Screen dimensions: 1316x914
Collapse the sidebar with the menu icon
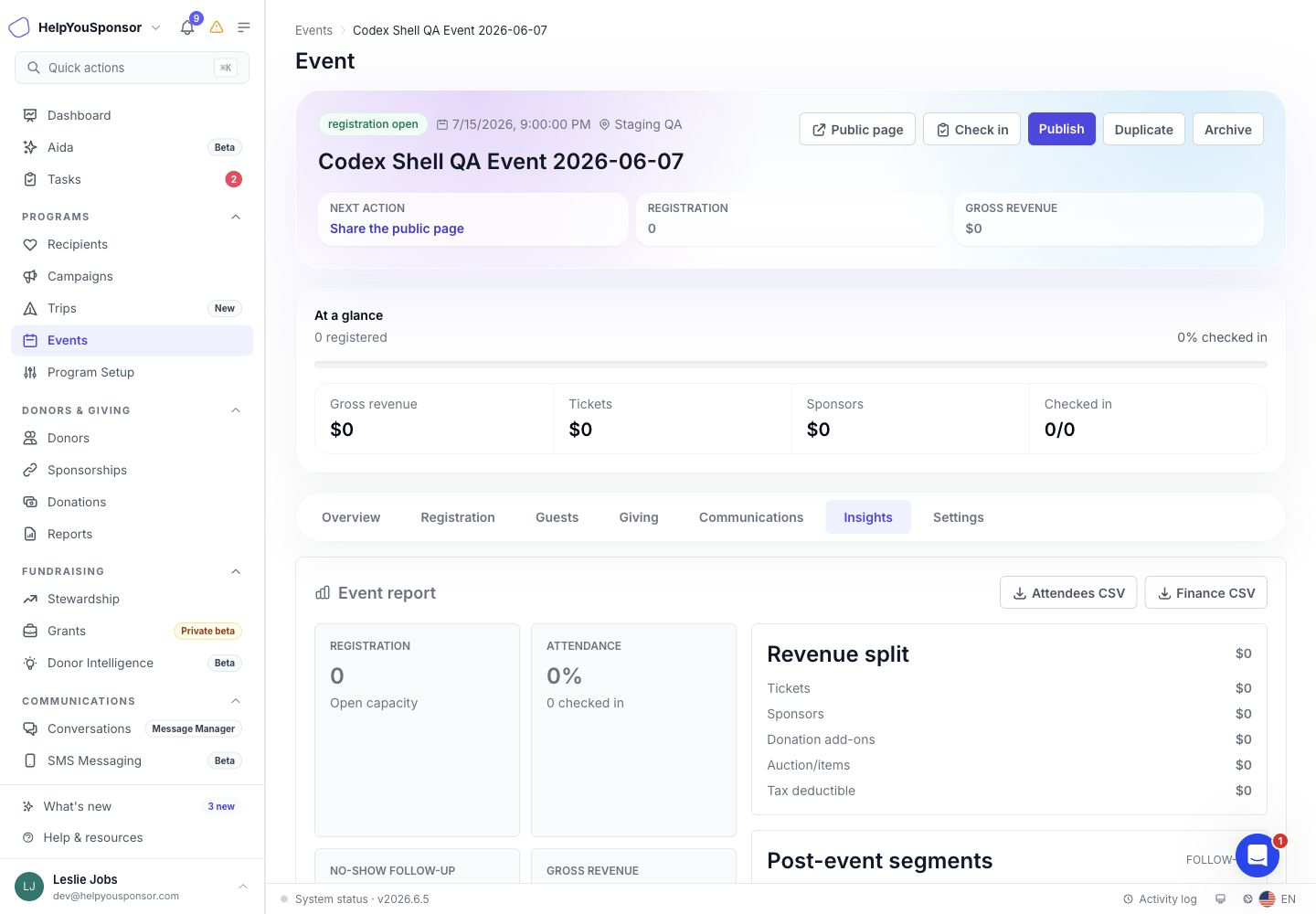tap(244, 27)
